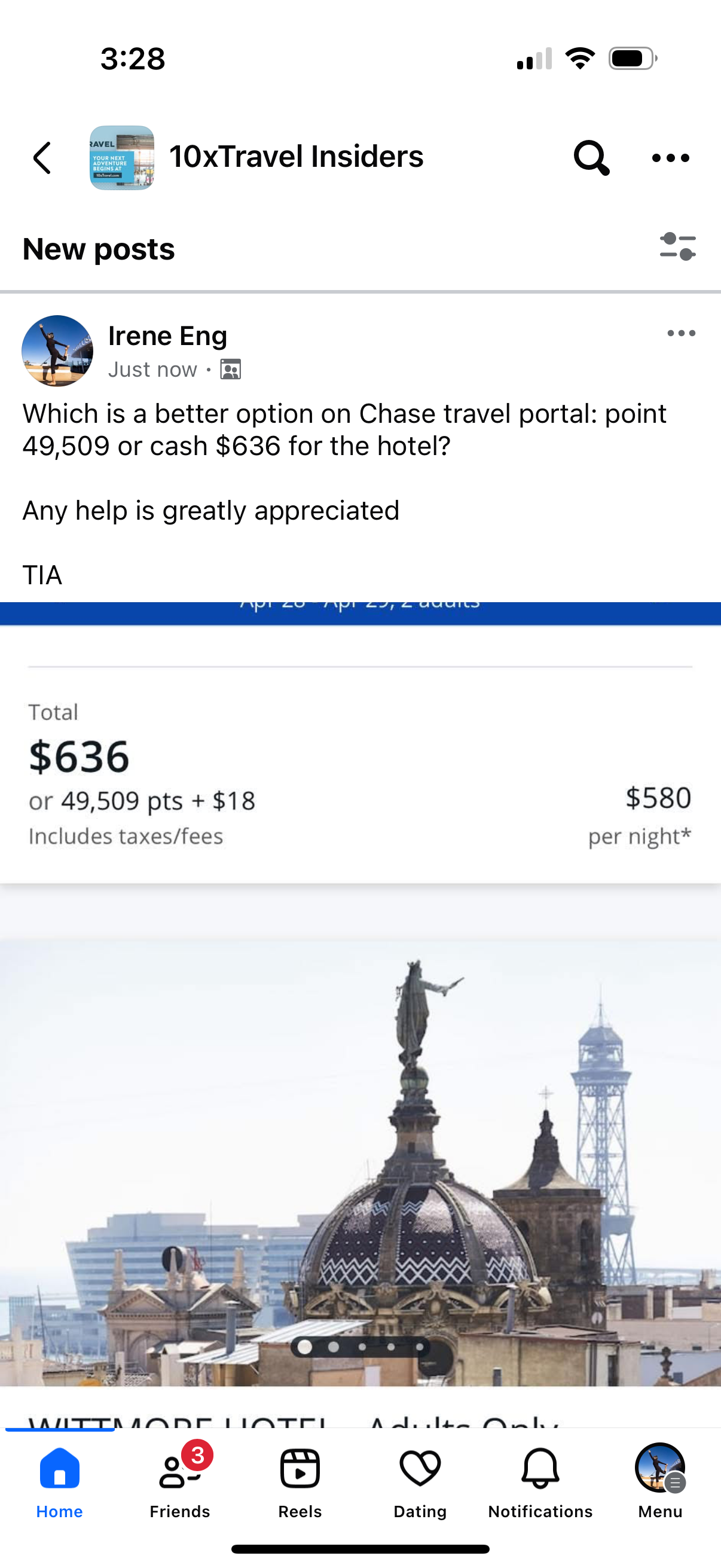
Task: Open the Notifications bell tab
Action: [540, 1482]
